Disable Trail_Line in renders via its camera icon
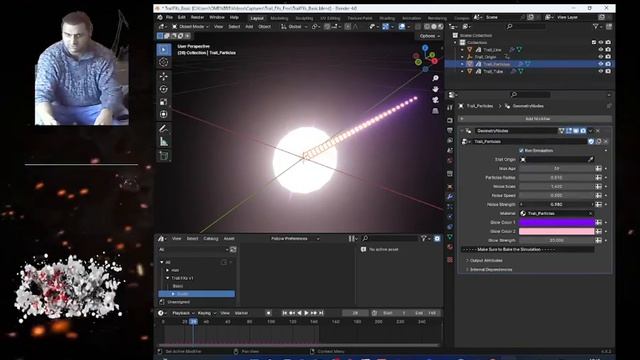640x360 pixels. (608, 50)
